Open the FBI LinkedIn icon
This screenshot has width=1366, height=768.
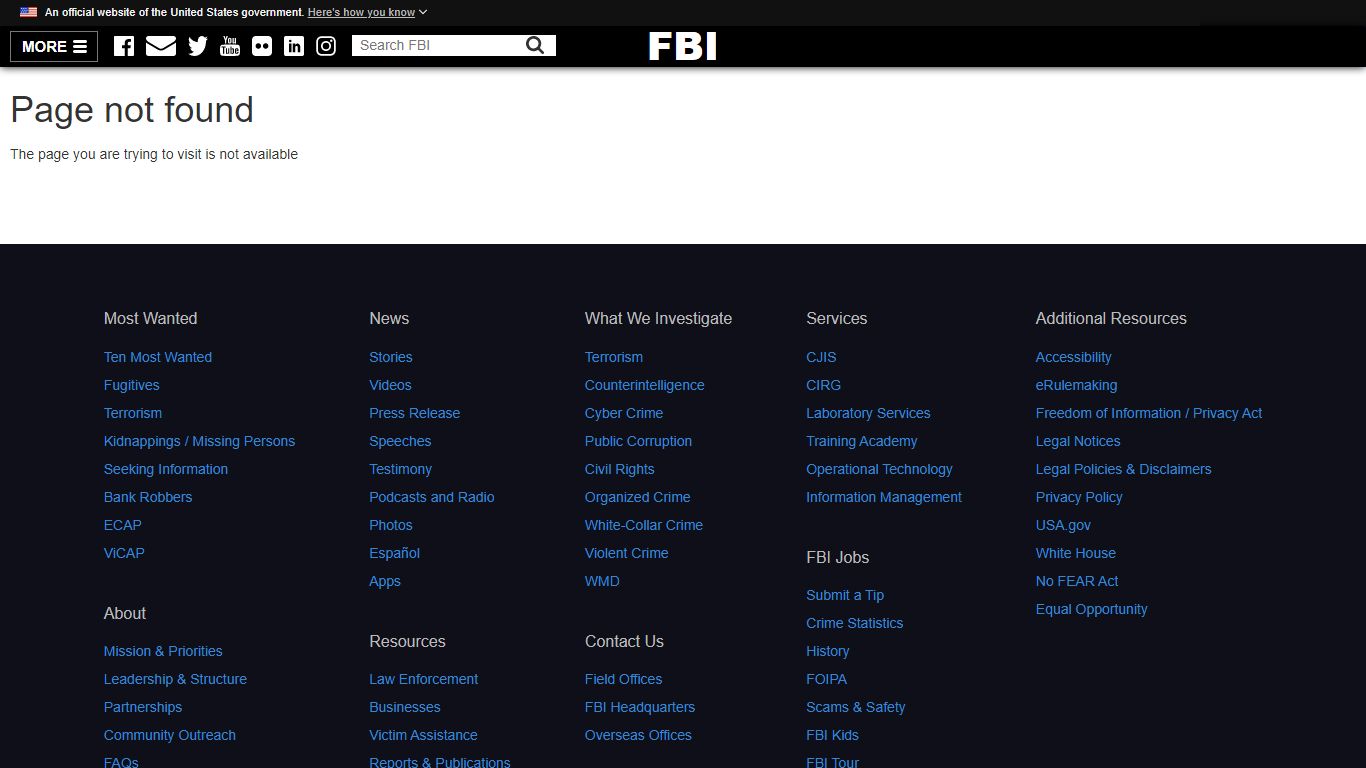(294, 46)
